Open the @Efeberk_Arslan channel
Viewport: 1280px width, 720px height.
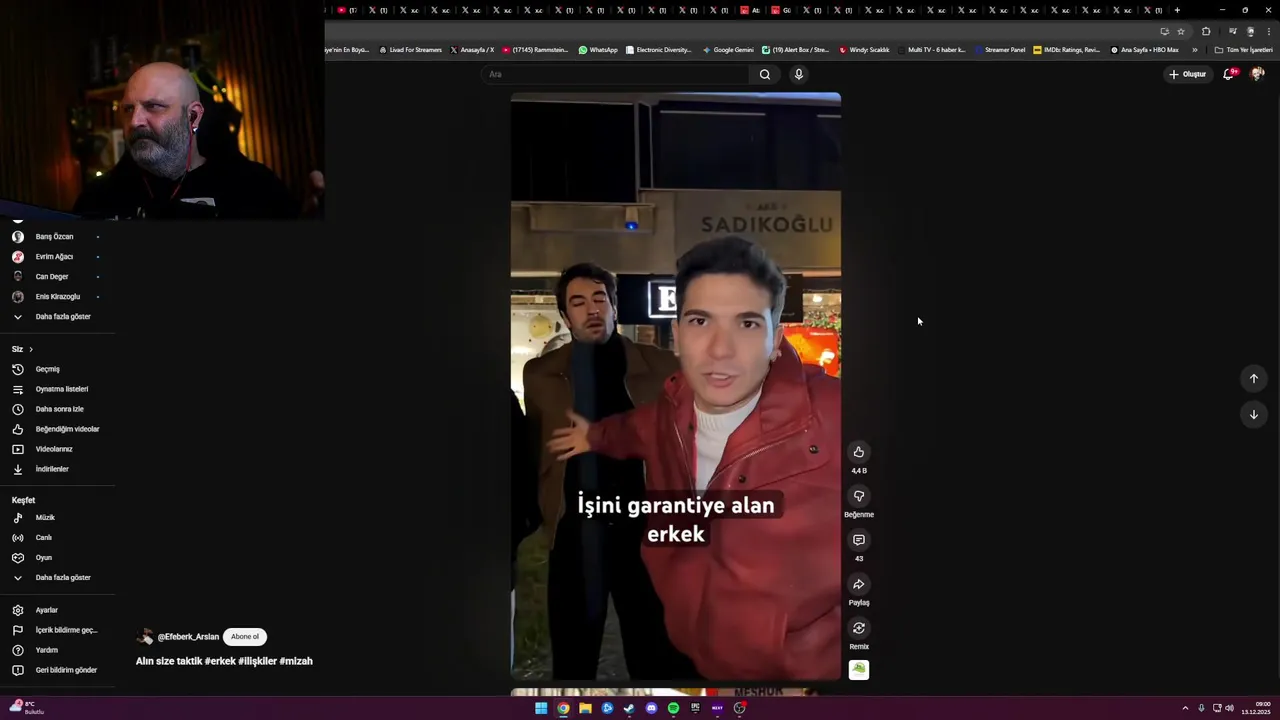click(x=188, y=637)
